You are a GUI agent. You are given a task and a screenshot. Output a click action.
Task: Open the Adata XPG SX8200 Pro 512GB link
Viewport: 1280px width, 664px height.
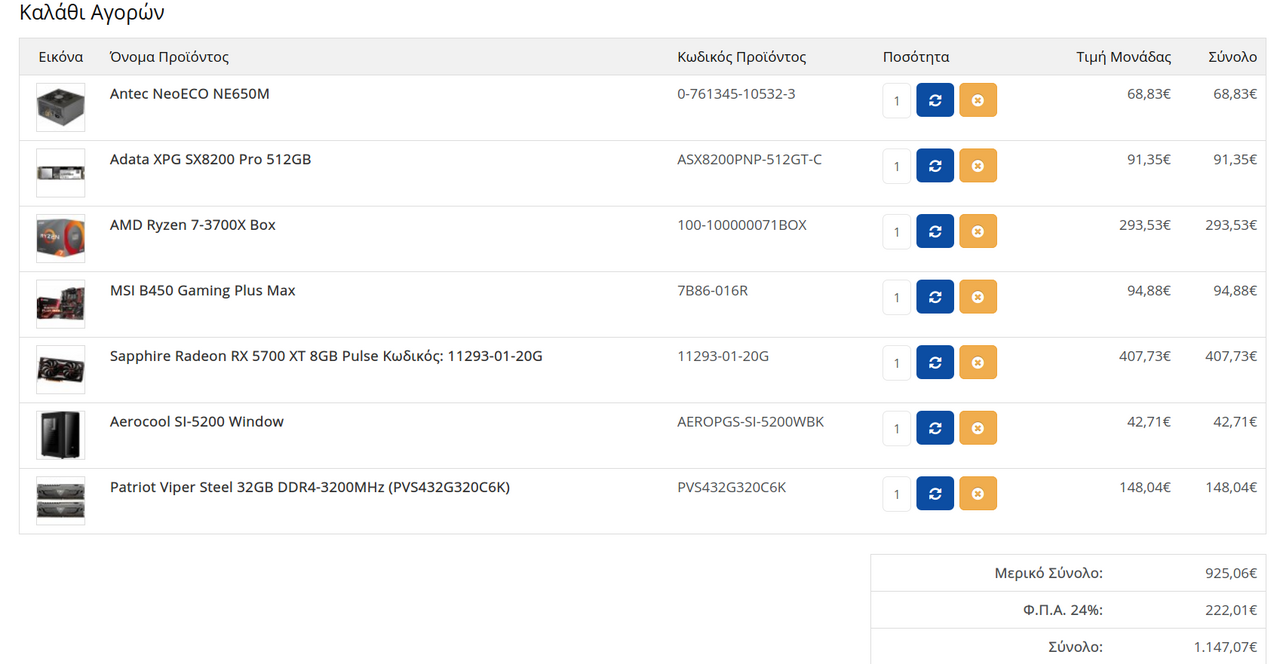pos(210,159)
